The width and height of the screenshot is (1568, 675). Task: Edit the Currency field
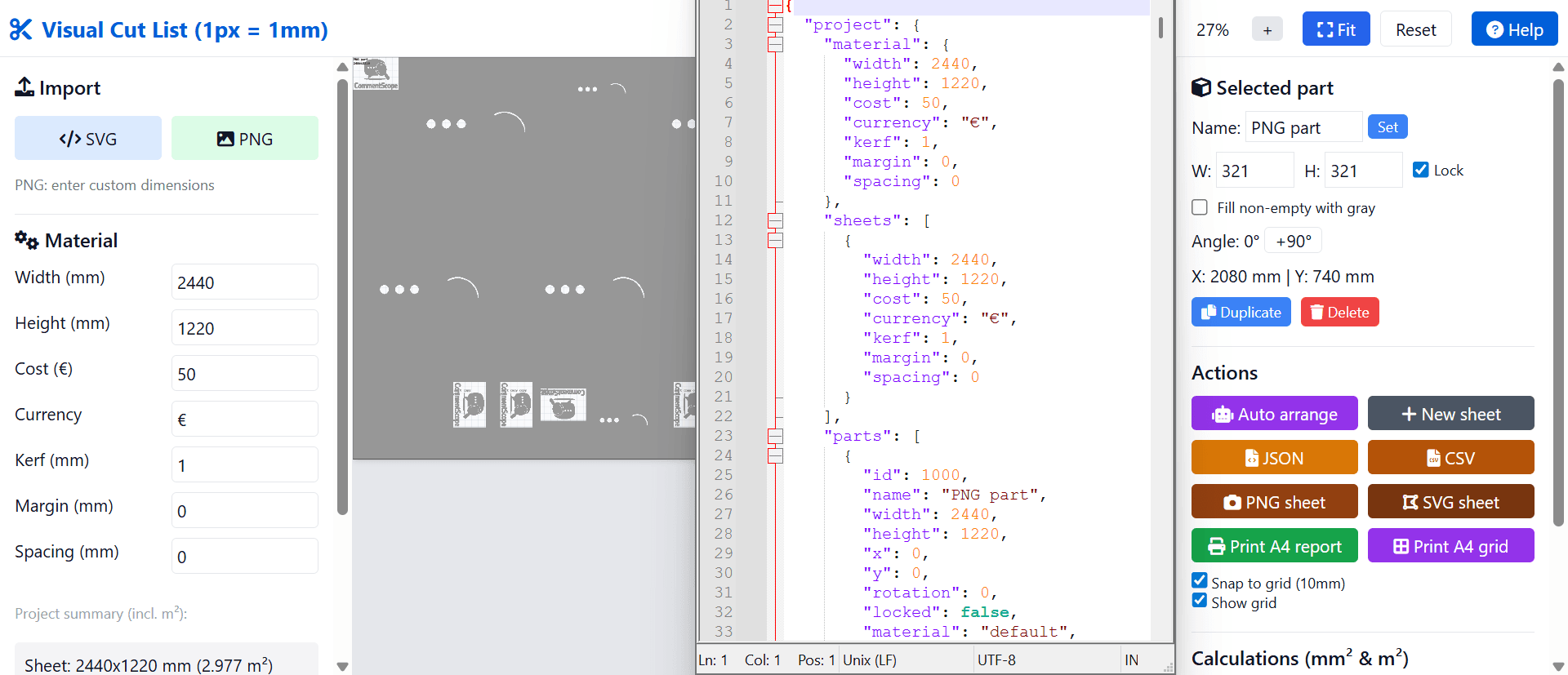[245, 419]
